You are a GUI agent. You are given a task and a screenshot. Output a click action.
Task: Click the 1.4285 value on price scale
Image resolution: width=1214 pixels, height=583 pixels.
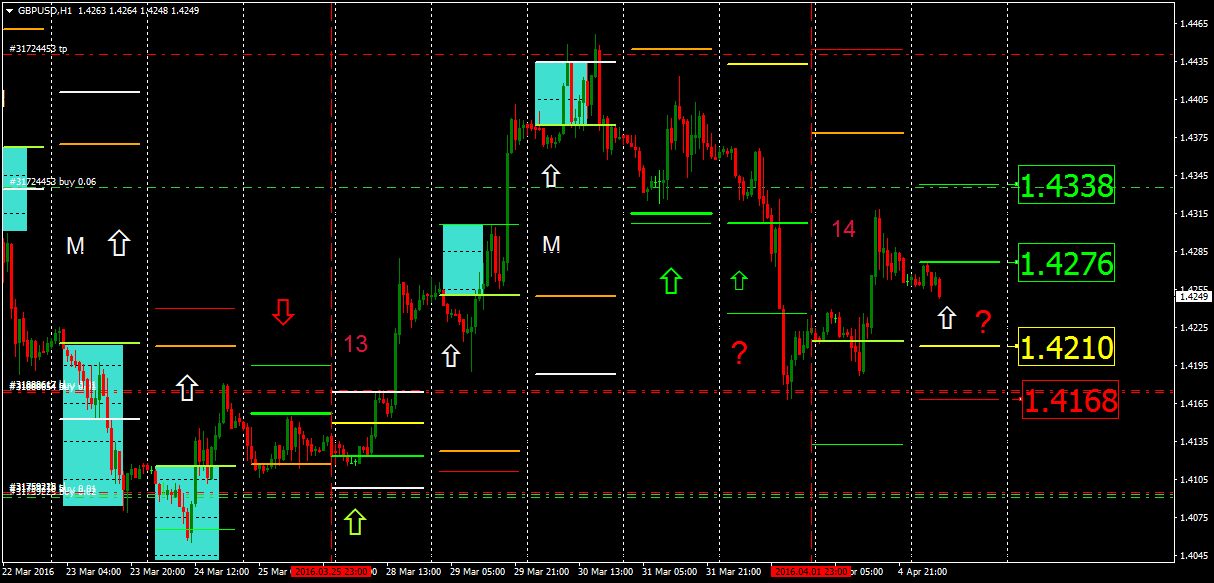pyautogui.click(x=1193, y=252)
